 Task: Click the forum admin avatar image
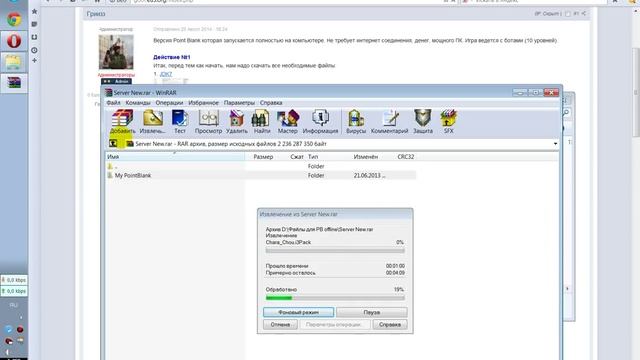(116, 52)
